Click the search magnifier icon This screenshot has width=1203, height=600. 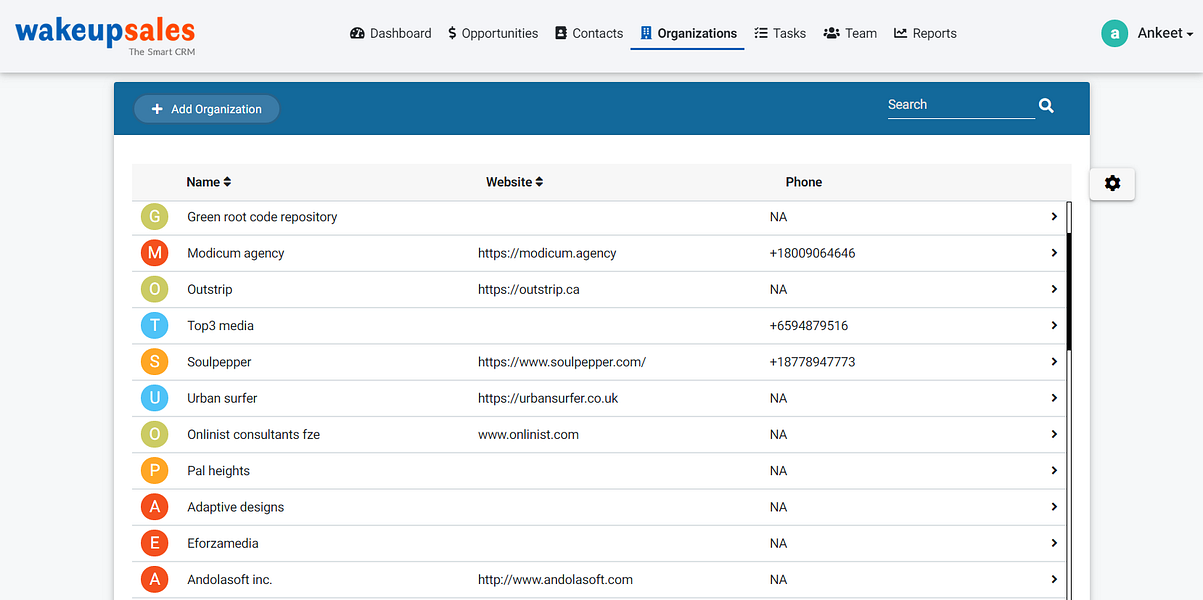pos(1046,105)
